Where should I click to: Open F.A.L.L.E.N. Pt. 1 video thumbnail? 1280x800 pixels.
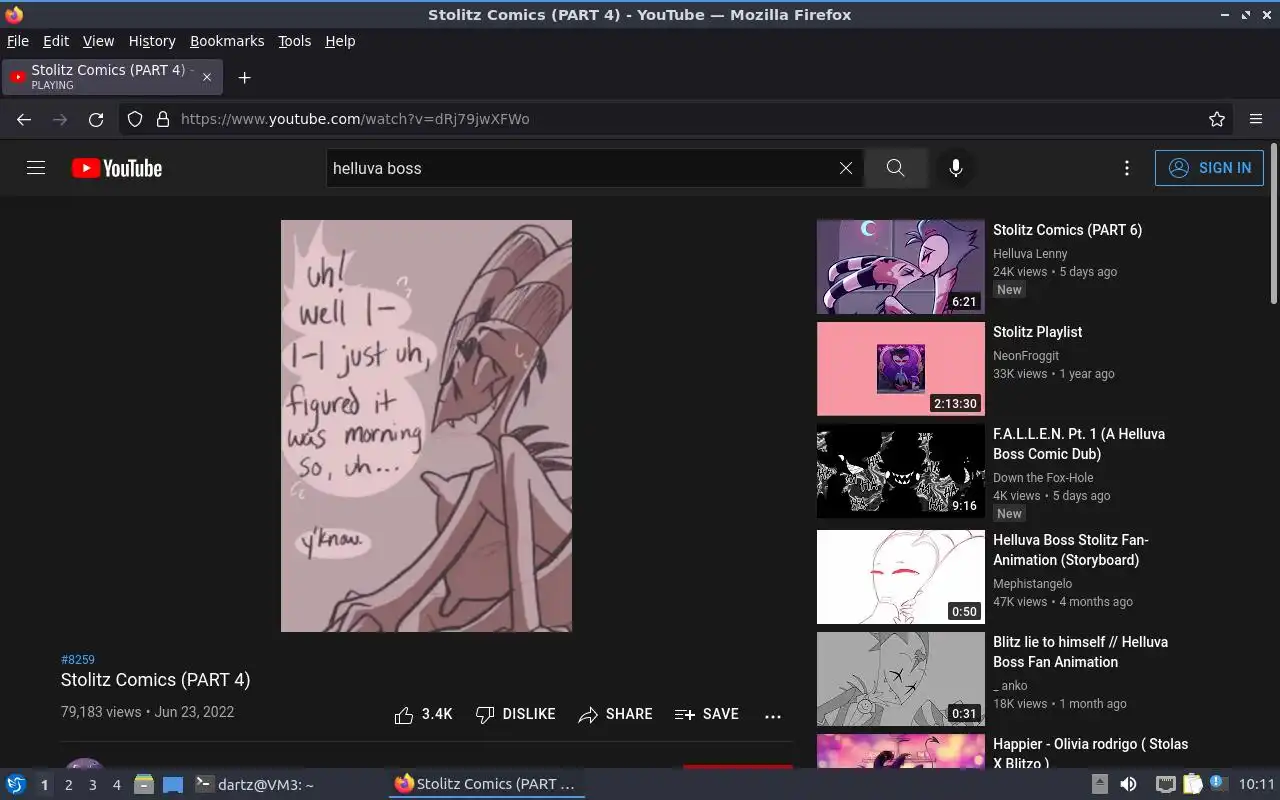pyautogui.click(x=901, y=471)
